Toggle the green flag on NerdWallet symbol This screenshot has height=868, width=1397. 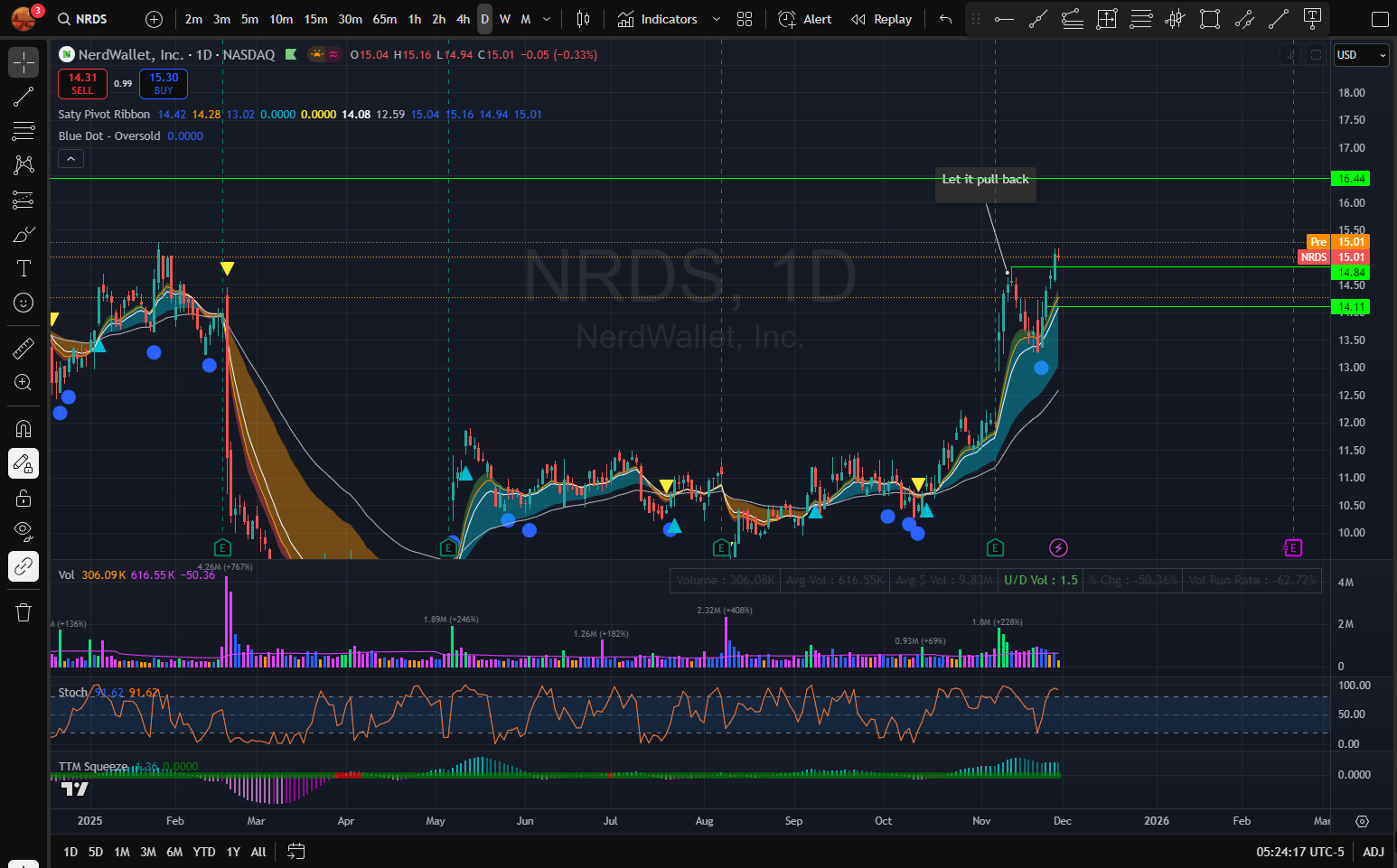click(x=291, y=54)
